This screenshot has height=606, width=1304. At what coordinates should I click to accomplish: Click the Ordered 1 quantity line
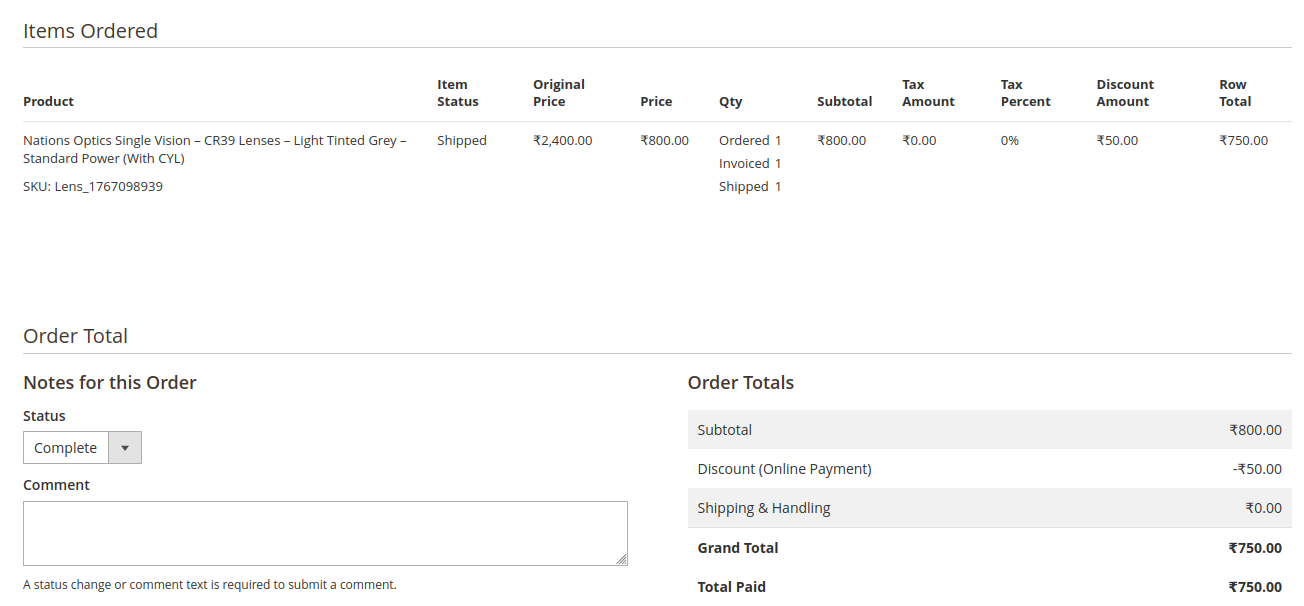pyautogui.click(x=750, y=140)
